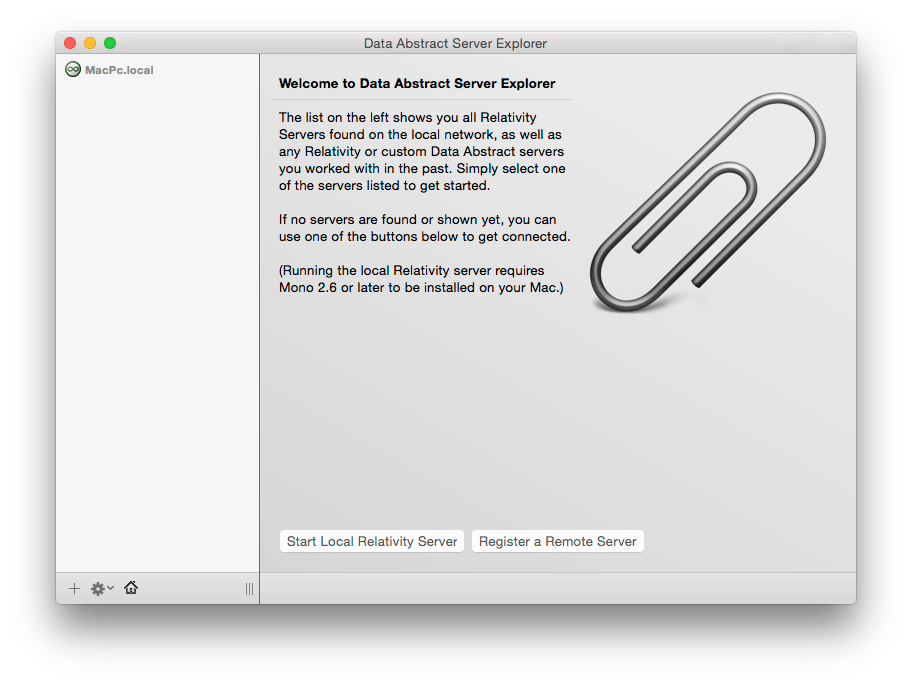Open the gear actions dropdown menu
912x684 pixels.
pyautogui.click(x=102, y=589)
